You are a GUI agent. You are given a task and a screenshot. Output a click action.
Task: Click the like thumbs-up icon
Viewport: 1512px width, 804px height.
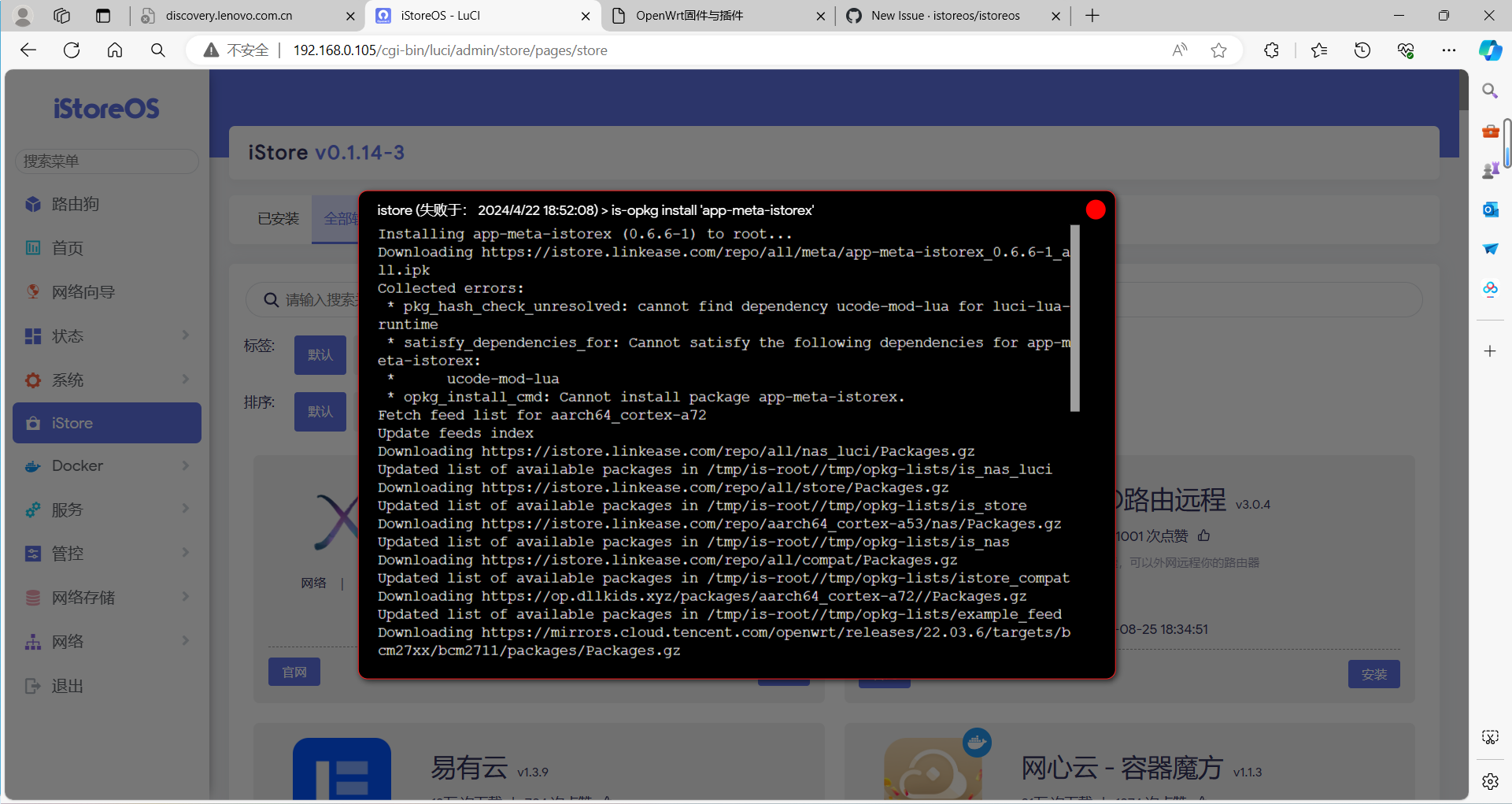click(1203, 535)
